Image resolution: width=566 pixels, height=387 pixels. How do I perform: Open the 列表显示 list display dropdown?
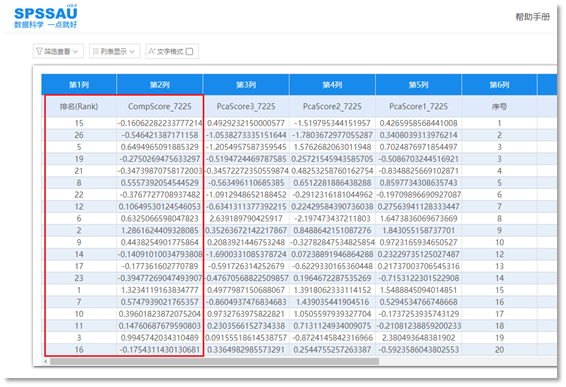tap(114, 51)
